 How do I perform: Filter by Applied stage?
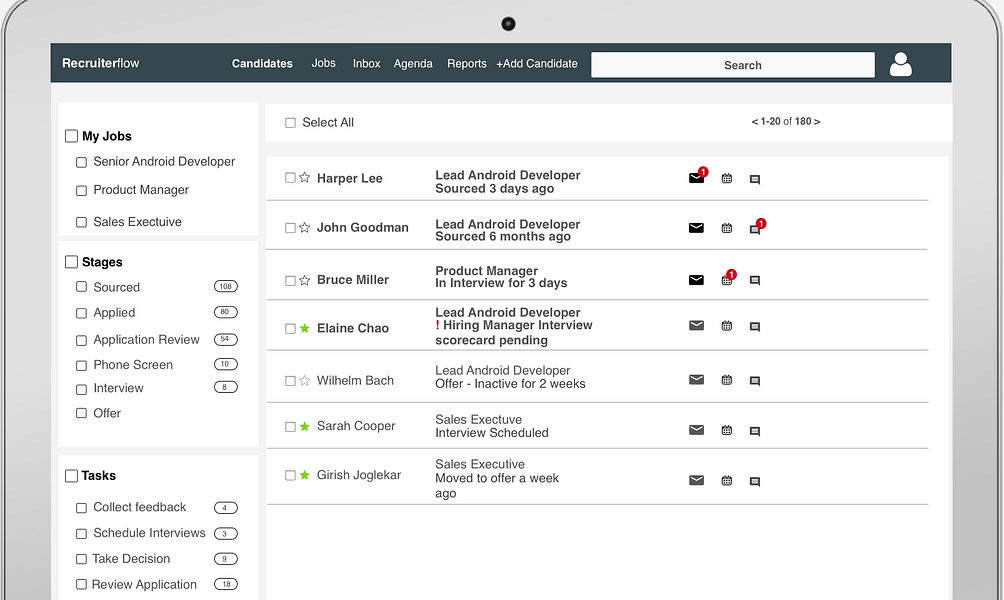click(x=81, y=313)
